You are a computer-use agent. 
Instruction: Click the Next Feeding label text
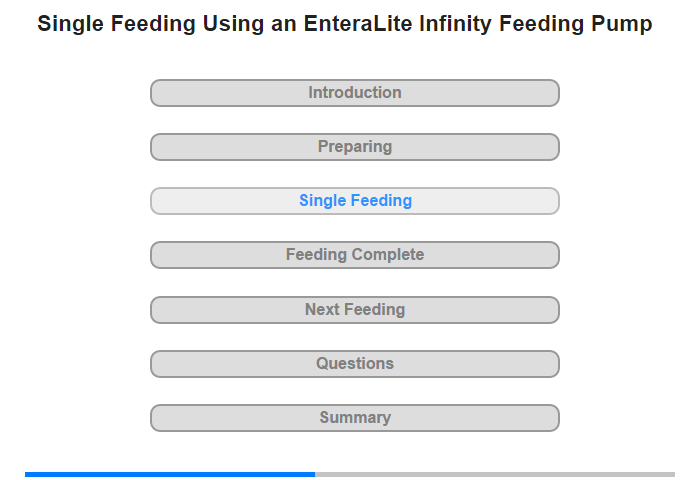coord(355,310)
